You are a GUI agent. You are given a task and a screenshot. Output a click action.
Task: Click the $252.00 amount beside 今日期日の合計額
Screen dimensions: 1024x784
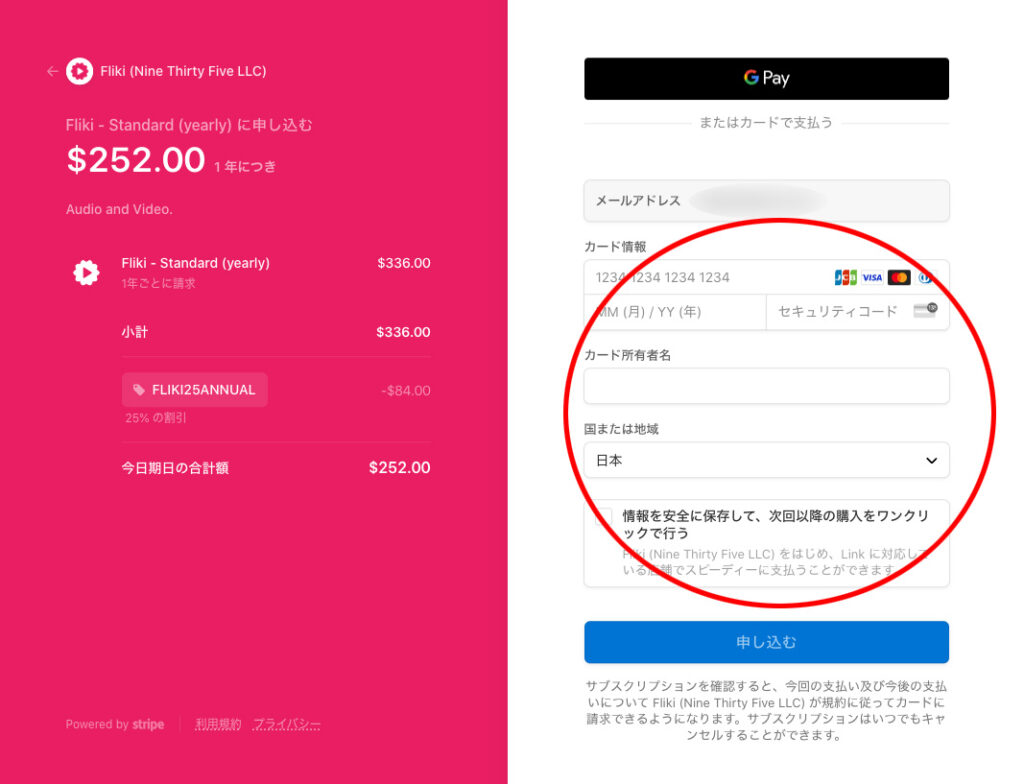399,468
